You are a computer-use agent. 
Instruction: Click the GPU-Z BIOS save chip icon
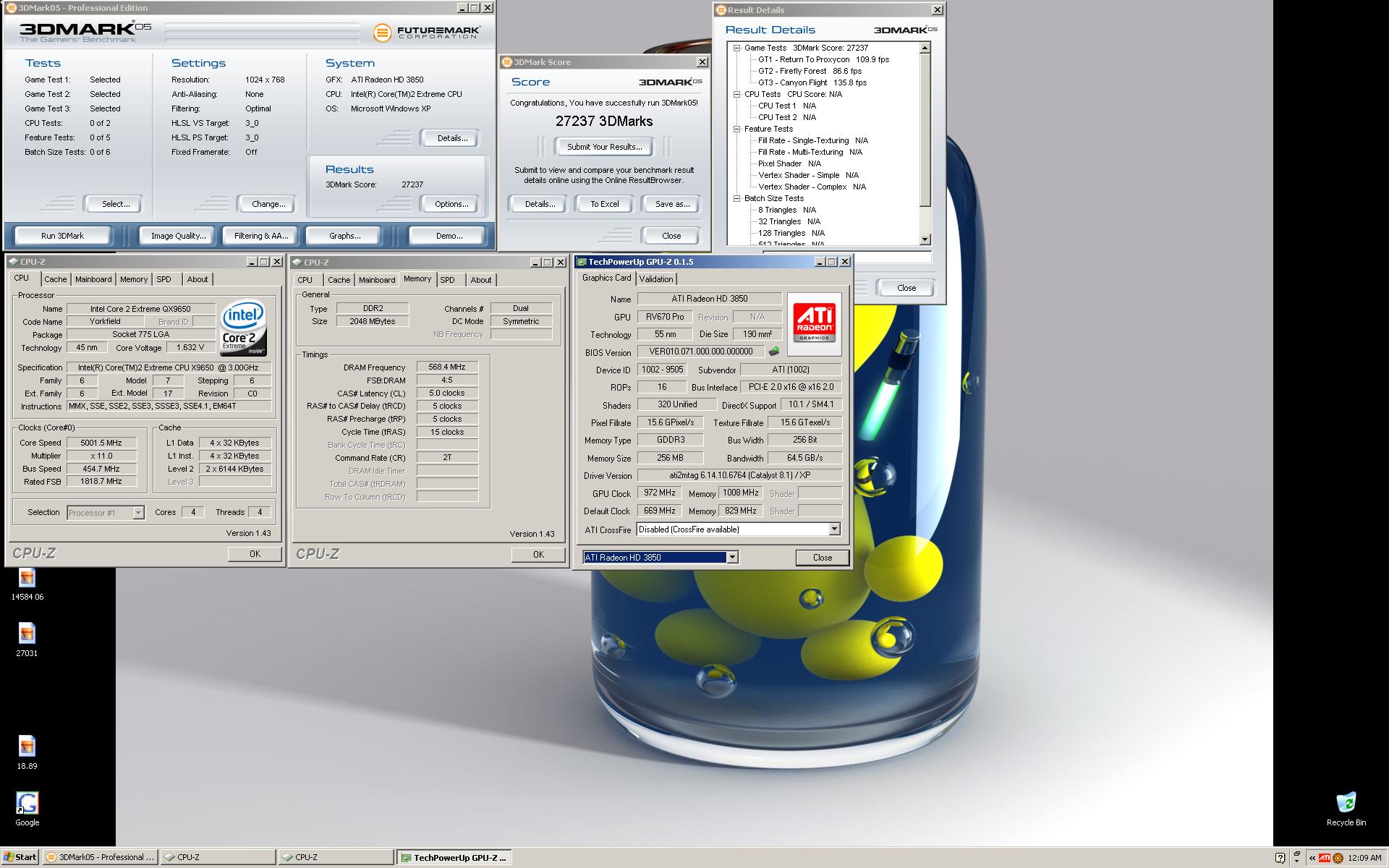click(774, 352)
